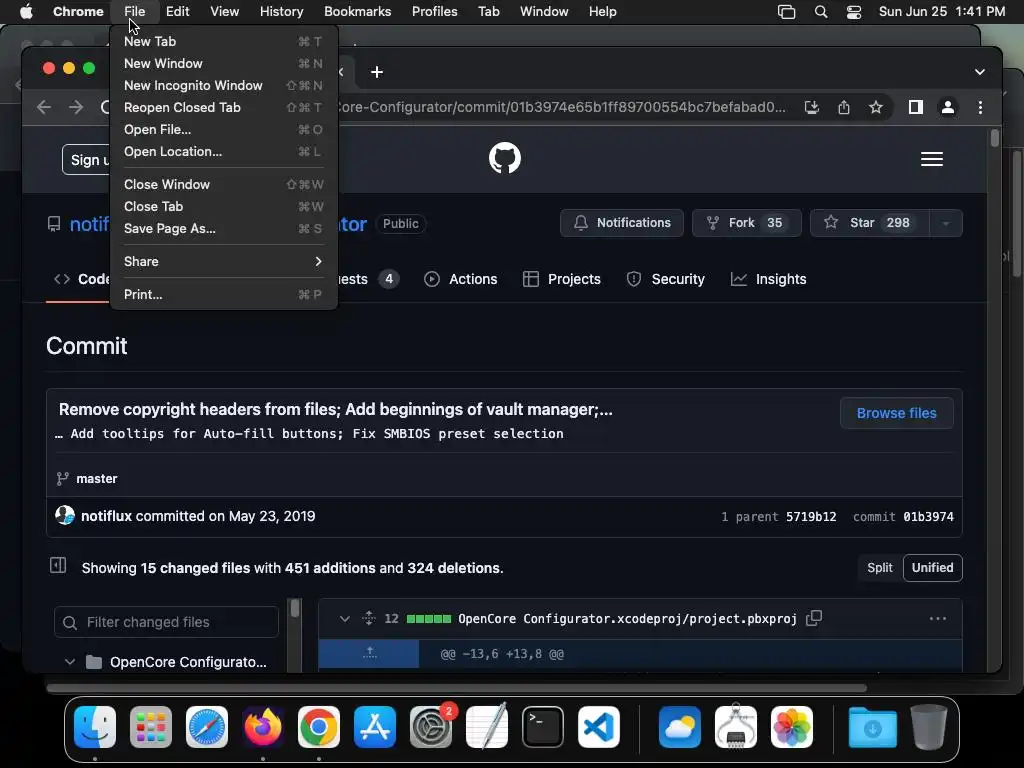Viewport: 1024px width, 768px height.
Task: Open the Edit menu in menu bar
Action: coord(177,12)
